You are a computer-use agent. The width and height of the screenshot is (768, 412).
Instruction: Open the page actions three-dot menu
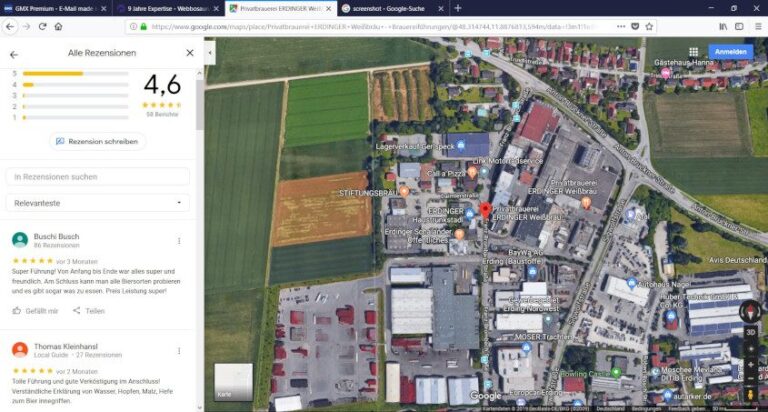(621, 27)
